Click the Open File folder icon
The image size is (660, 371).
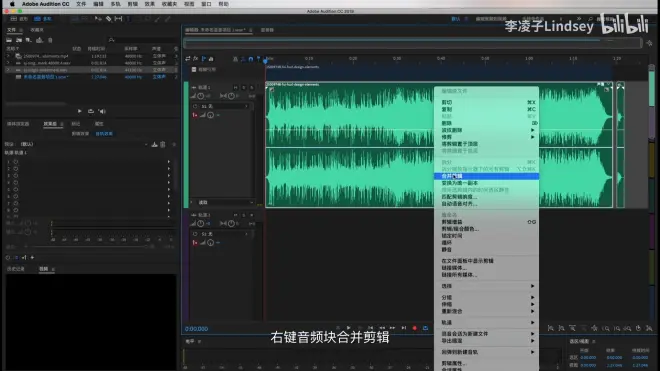click(x=9, y=40)
